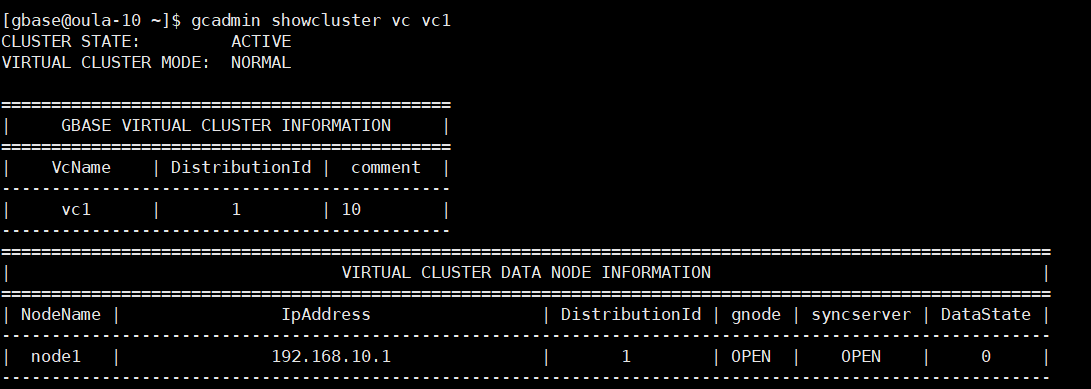Click the shell prompt gbase@oula-10
Image resolution: width=1091 pixels, height=389 pixels.
[x=86, y=21]
